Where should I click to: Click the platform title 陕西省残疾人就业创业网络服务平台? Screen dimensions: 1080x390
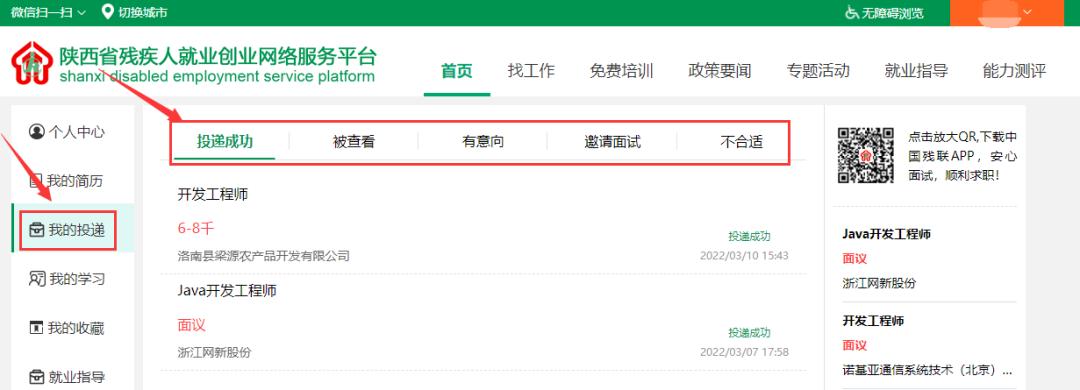[x=218, y=56]
